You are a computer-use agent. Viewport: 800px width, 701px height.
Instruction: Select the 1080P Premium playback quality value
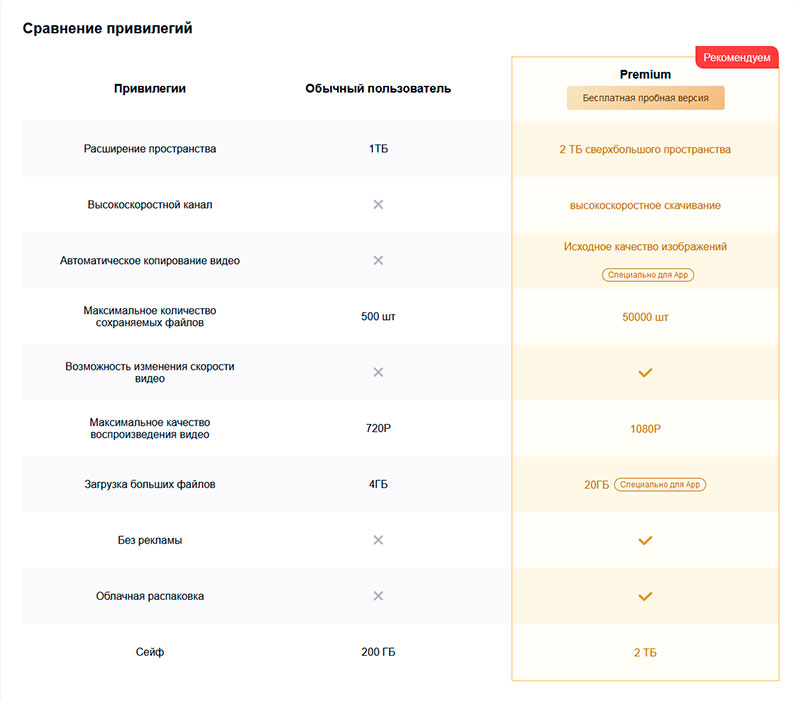(645, 429)
